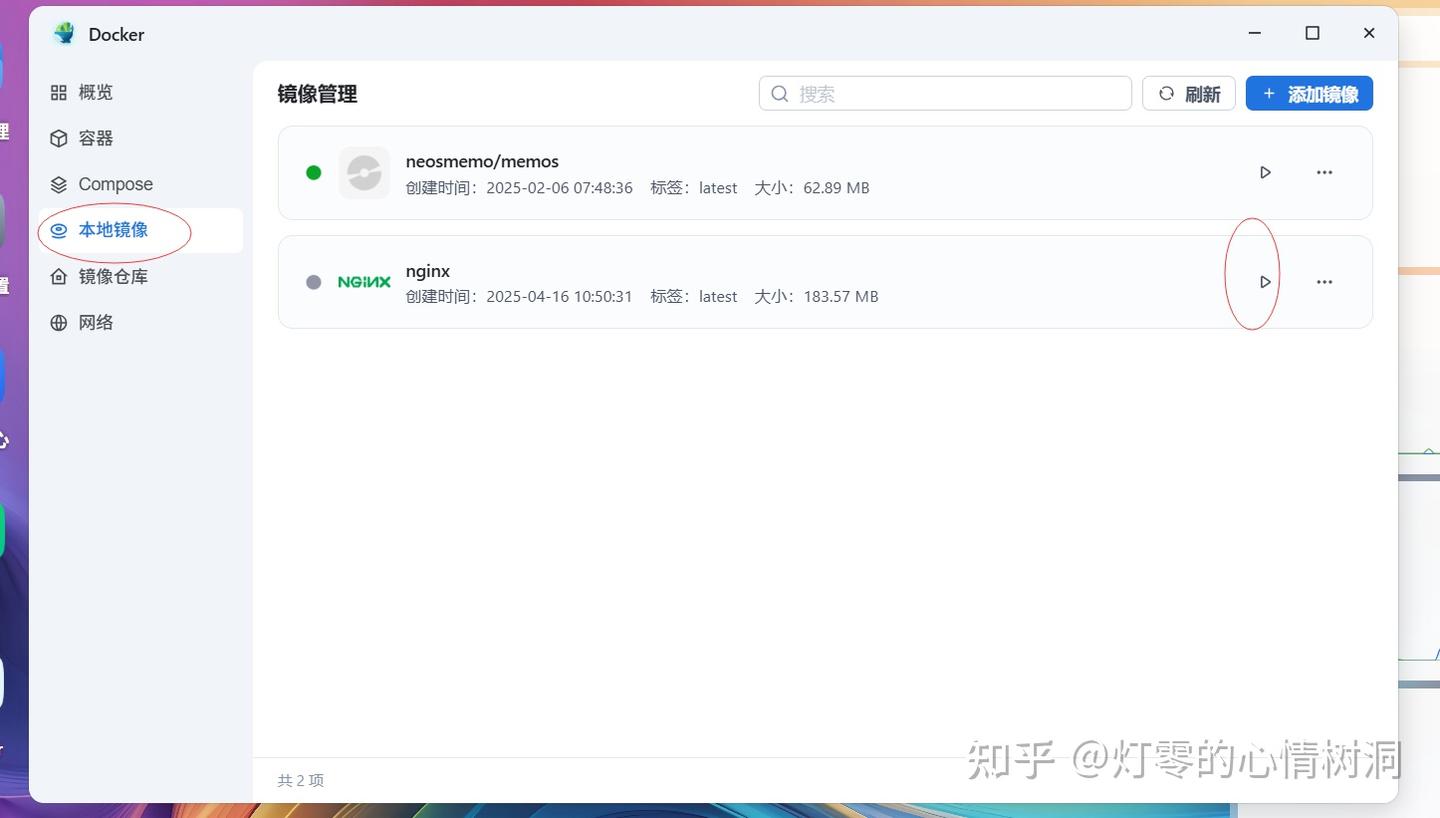Click the 添加镜像 button

click(x=1309, y=93)
